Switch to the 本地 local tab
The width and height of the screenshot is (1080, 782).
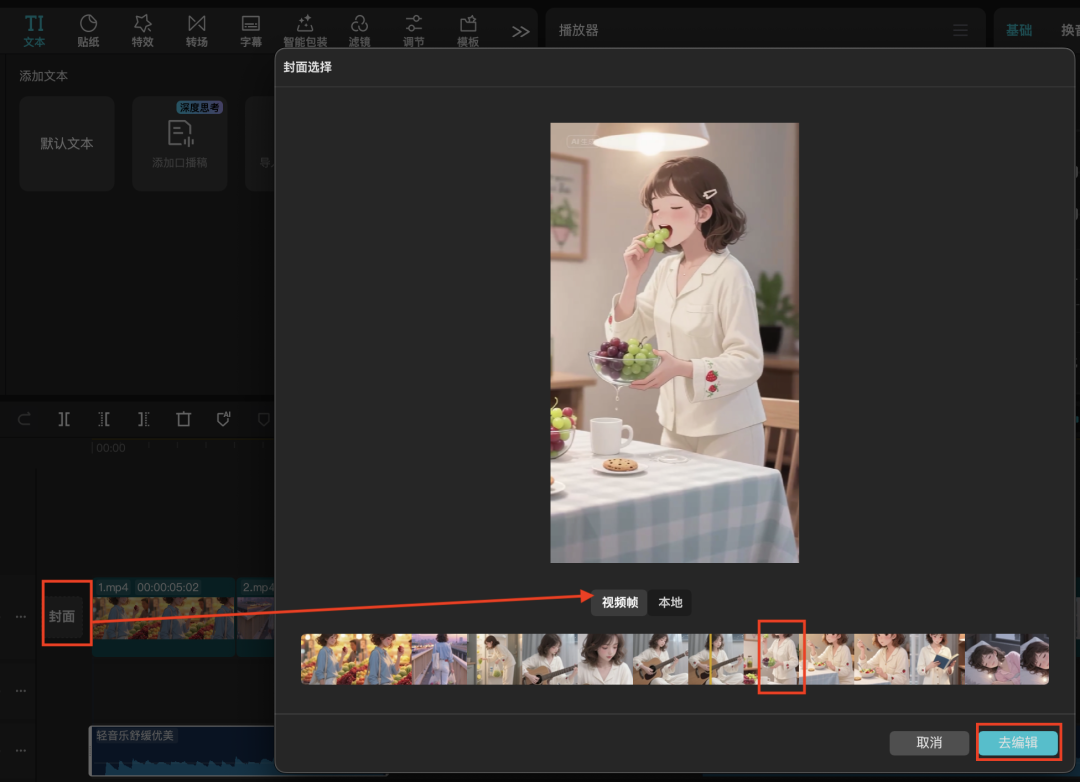tap(670, 603)
